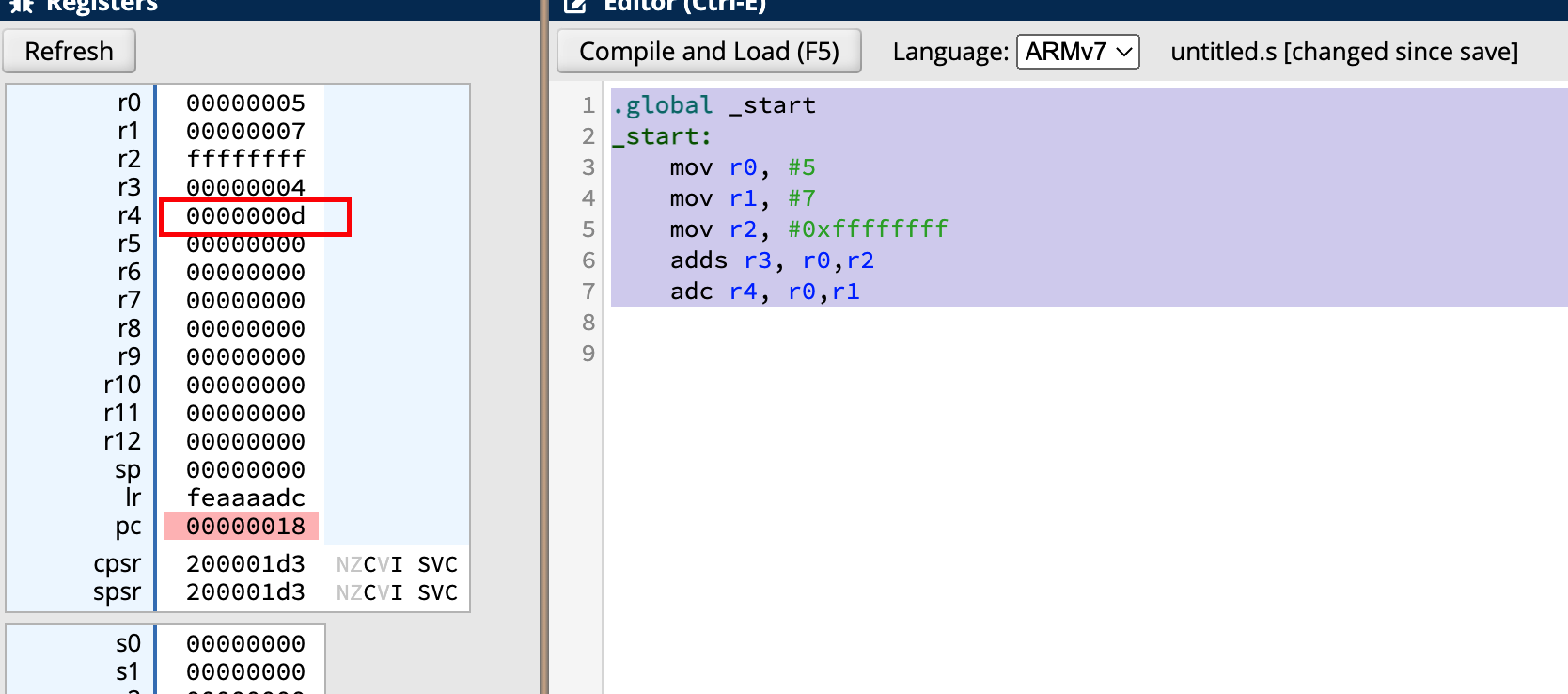Viewport: 1568px width, 694px height.
Task: Place cursor on the 'adc r4, r0,r1' line
Action: [x=763, y=292]
